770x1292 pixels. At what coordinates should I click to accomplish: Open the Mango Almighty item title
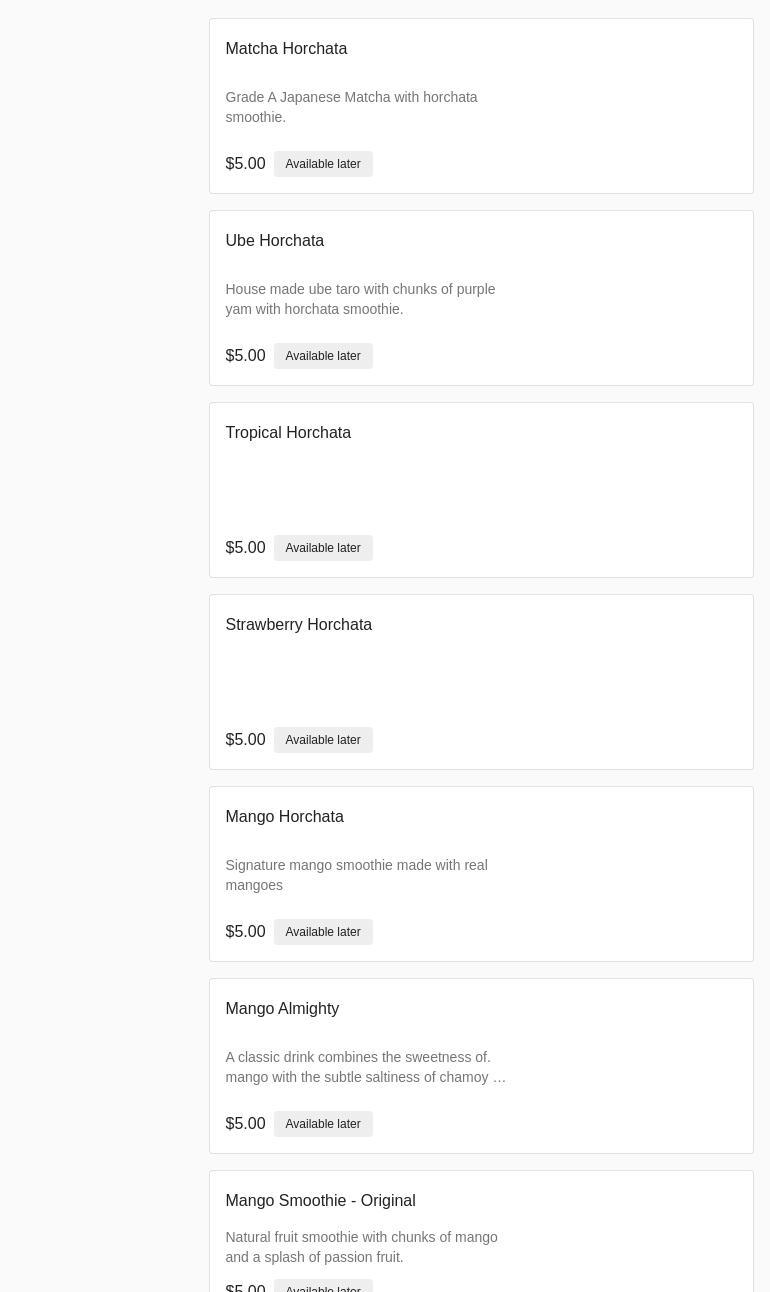282,1009
